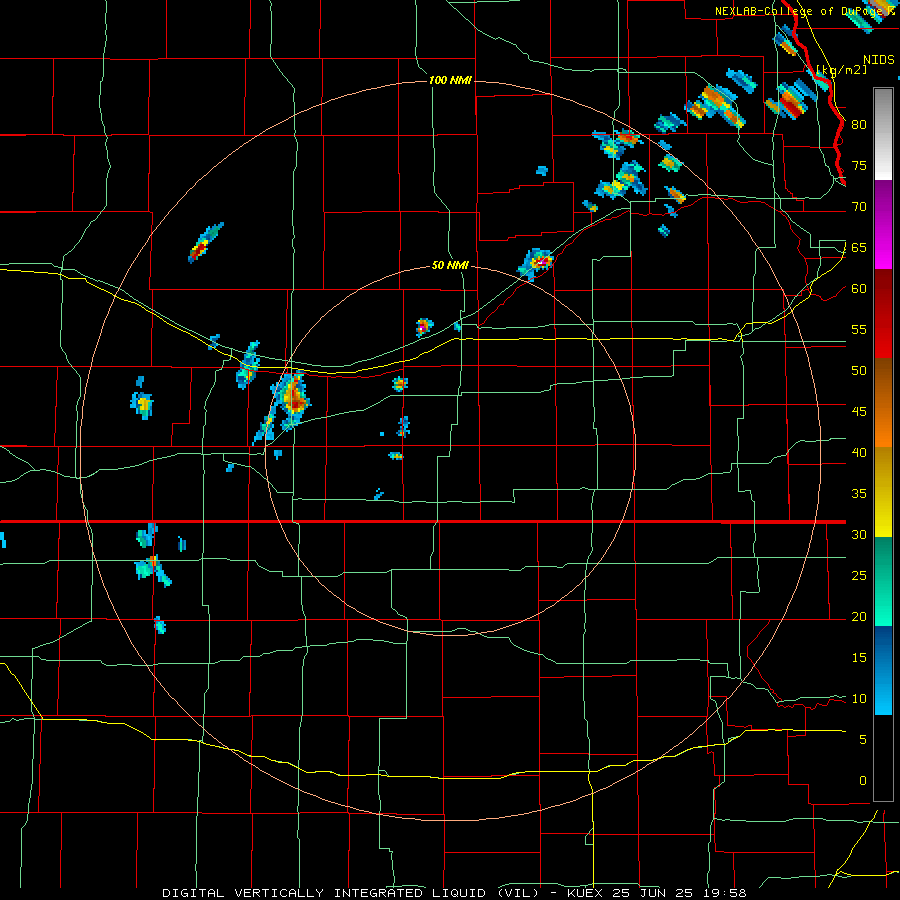This screenshot has width=900, height=900.
Task: Click the VIL product title at bottom
Action: [x=454, y=893]
